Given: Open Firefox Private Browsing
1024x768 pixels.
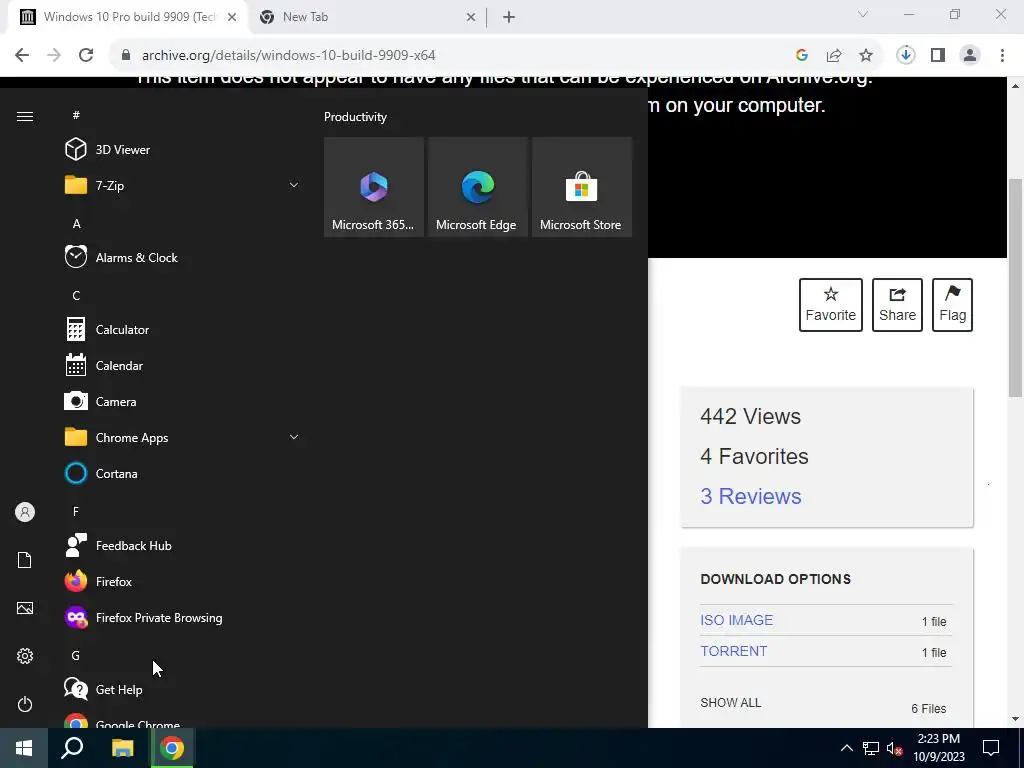Looking at the screenshot, I should (182, 617).
